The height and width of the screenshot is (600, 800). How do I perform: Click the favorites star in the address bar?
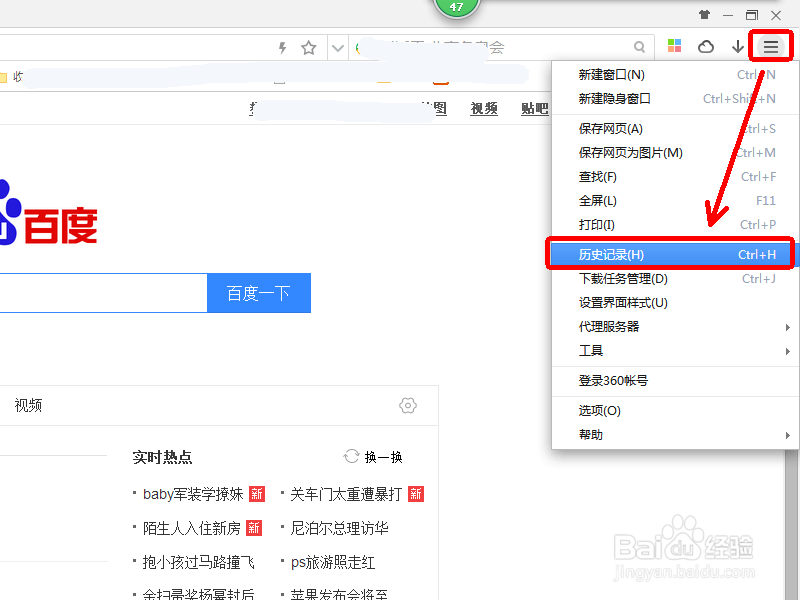pos(307,46)
